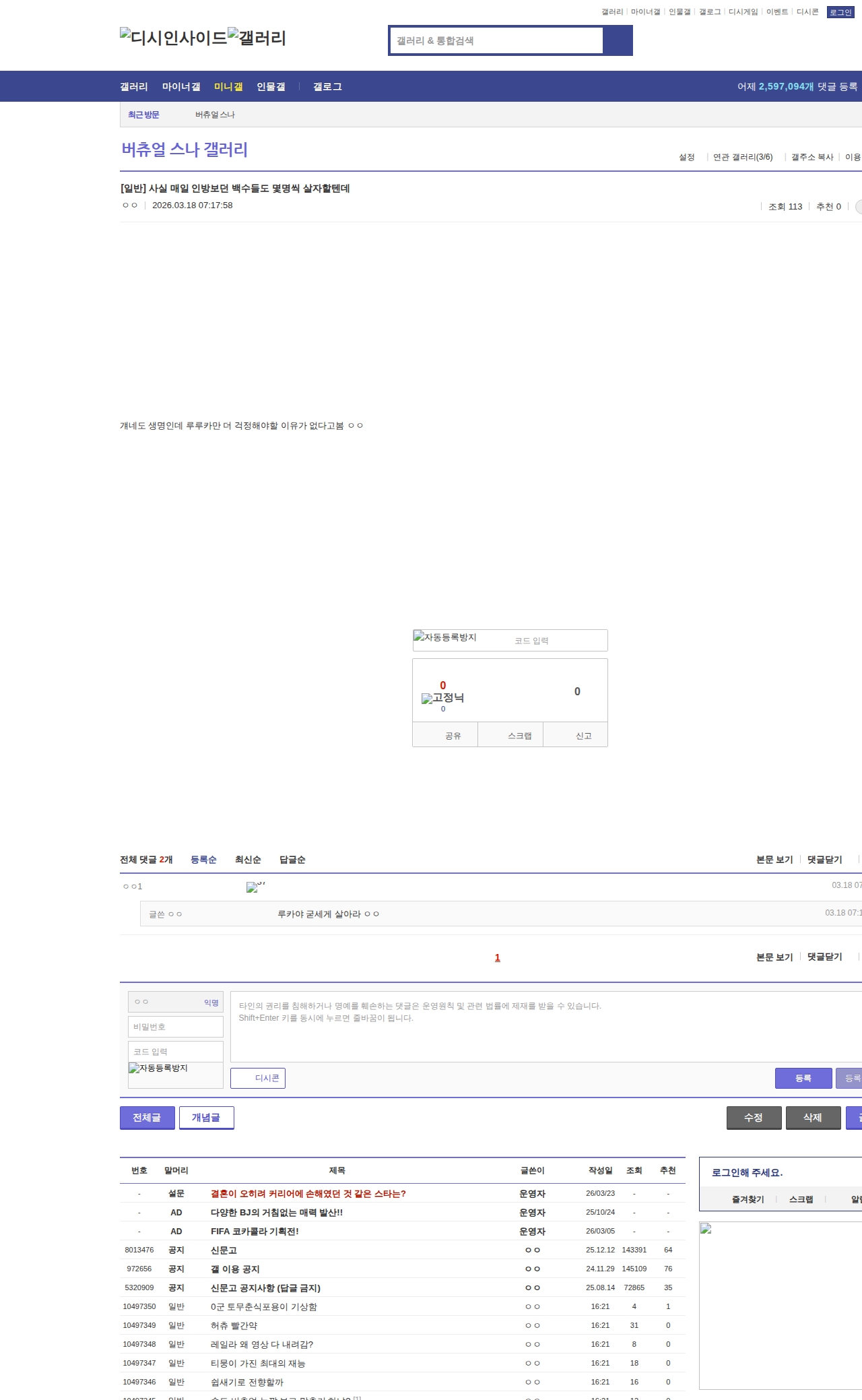Viewport: 862px width, 1400px height.
Task: Open the post 0군 토무춘식포용이 기상함
Action: pyautogui.click(x=264, y=1306)
